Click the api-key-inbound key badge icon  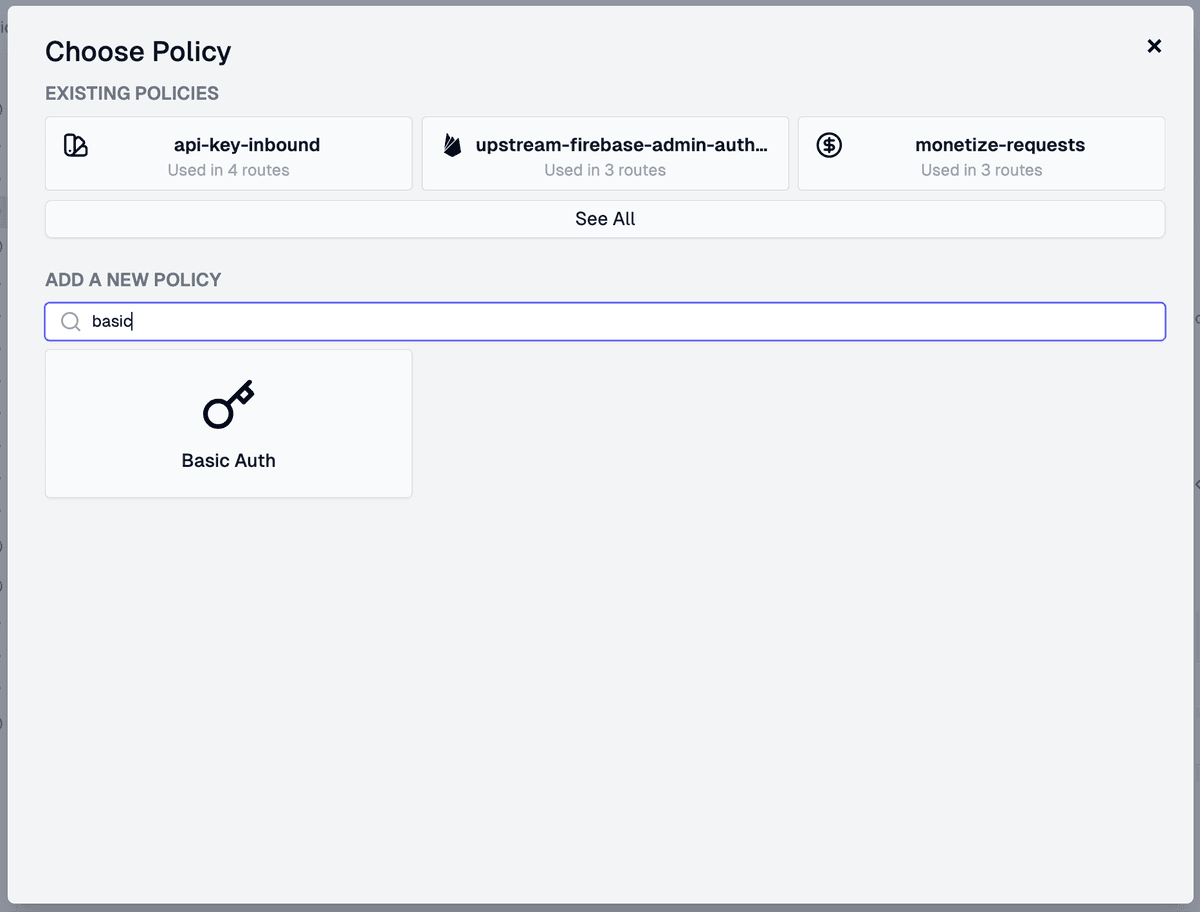pos(75,145)
